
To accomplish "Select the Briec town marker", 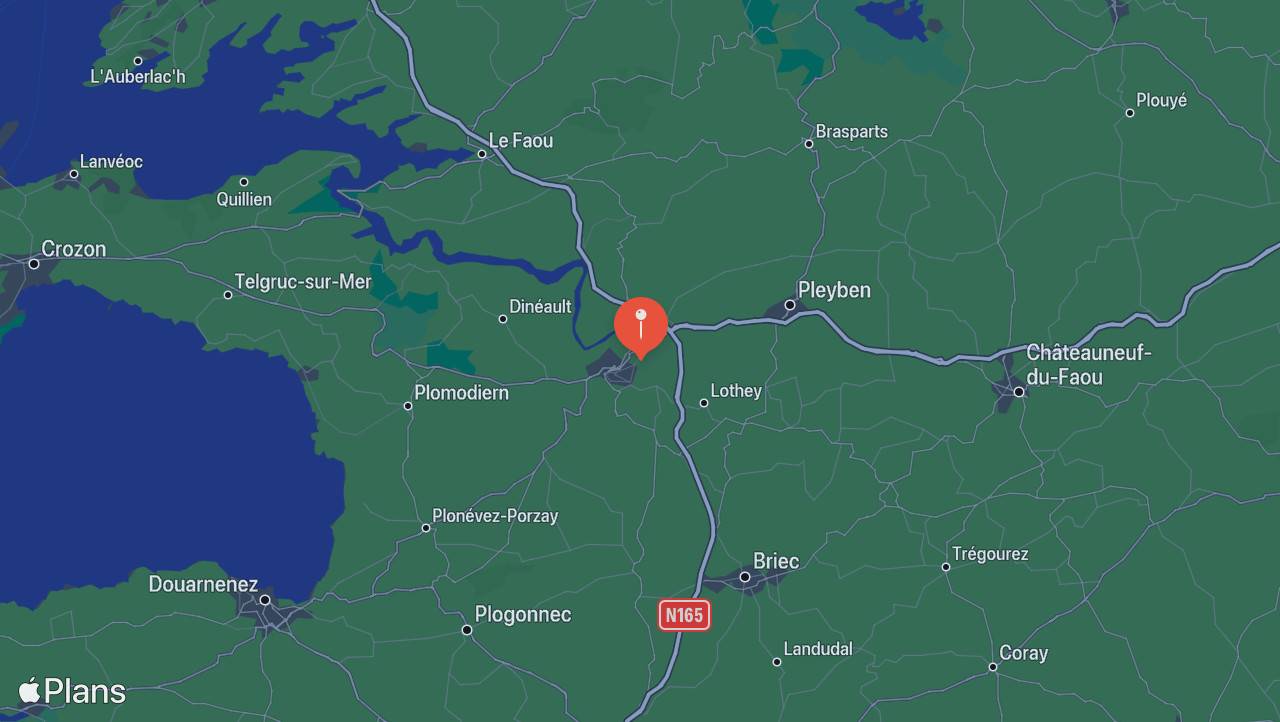I will tap(745, 577).
